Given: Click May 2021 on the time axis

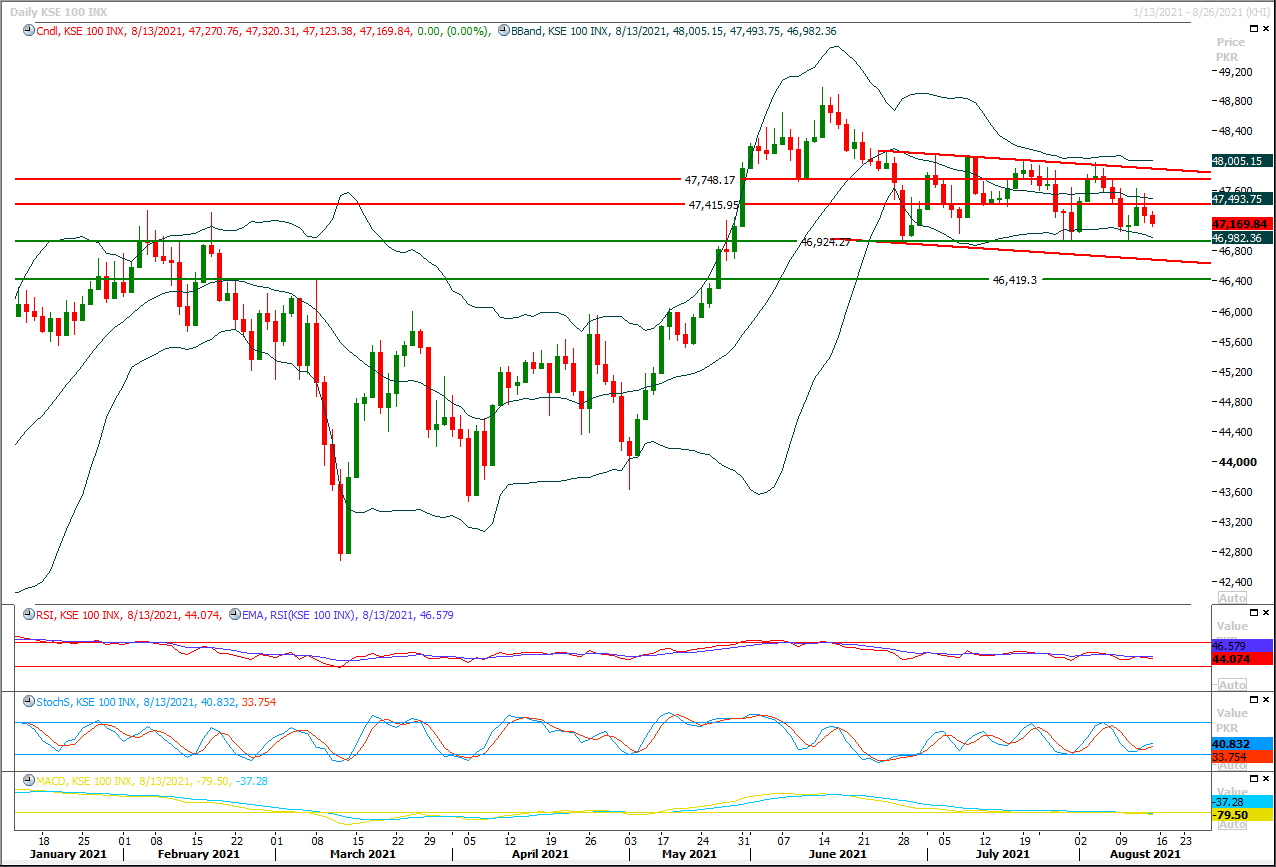Looking at the screenshot, I should tap(688, 854).
